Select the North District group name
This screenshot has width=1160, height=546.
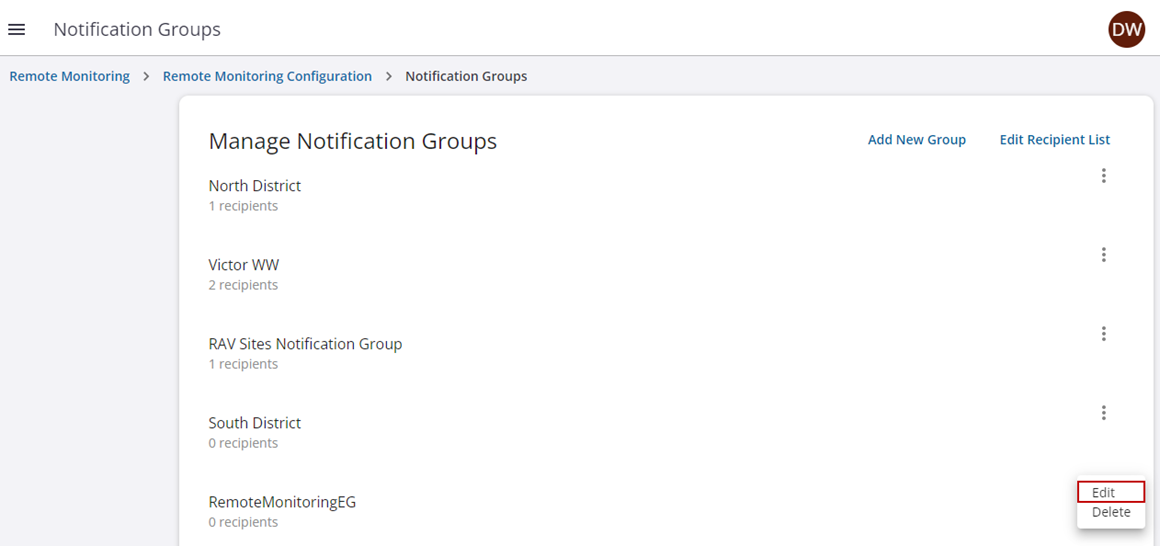pyautogui.click(x=254, y=186)
